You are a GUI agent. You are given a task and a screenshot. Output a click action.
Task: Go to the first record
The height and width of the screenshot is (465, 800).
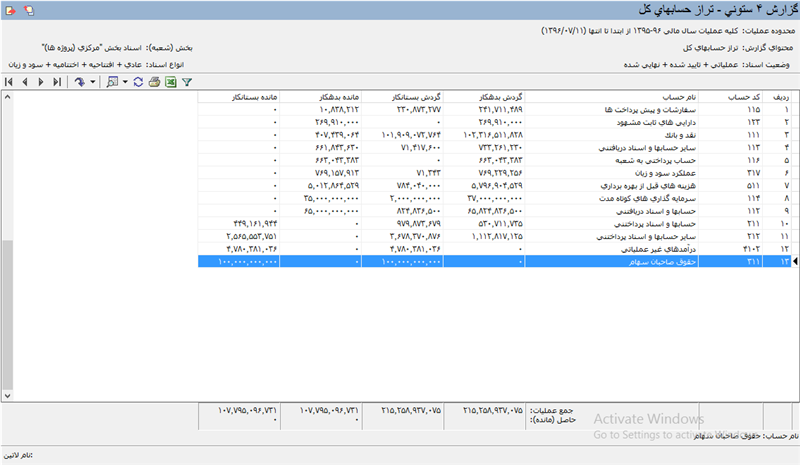9,81
